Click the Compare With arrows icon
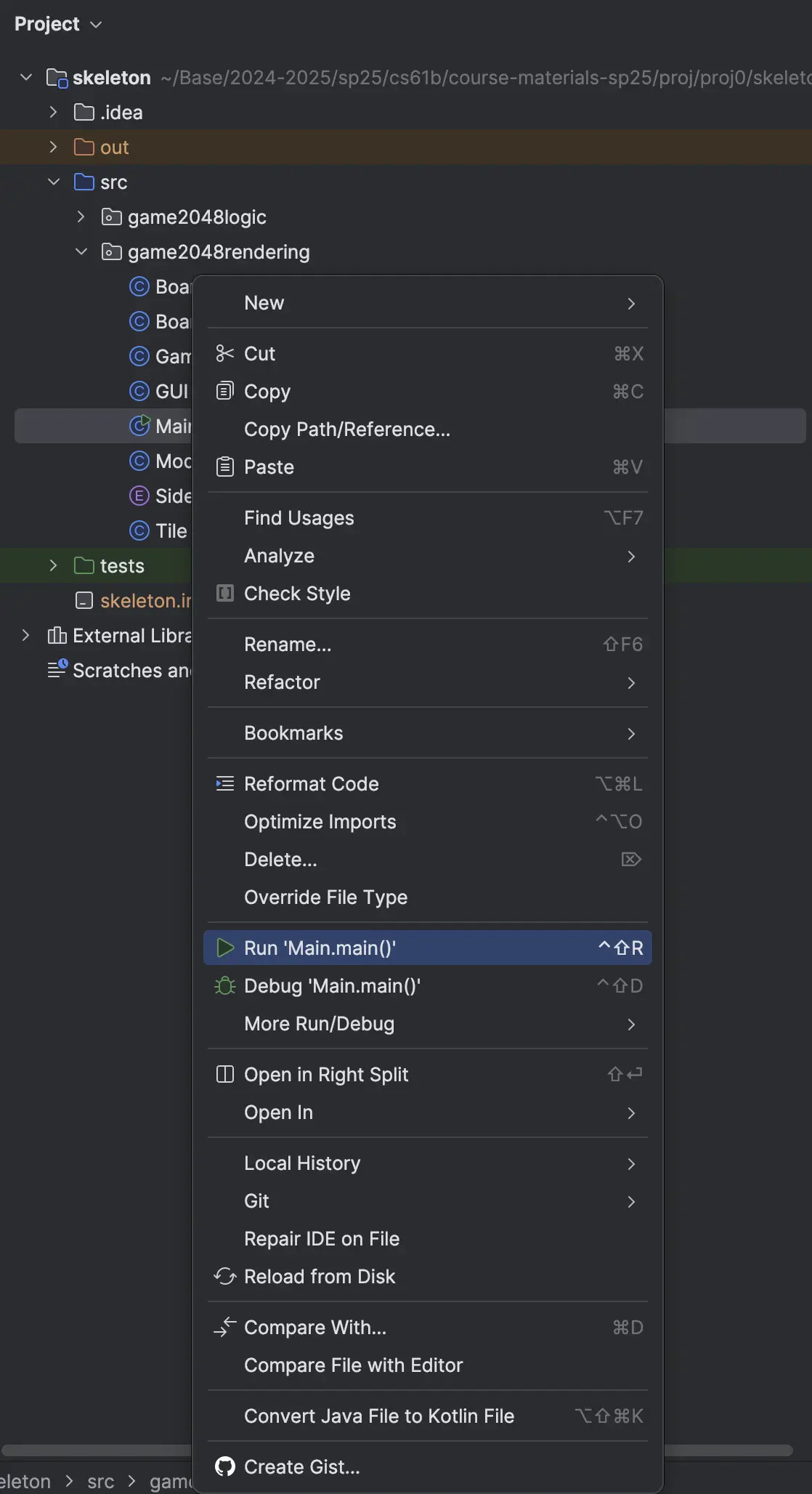The height and width of the screenshot is (1494, 812). (225, 1328)
